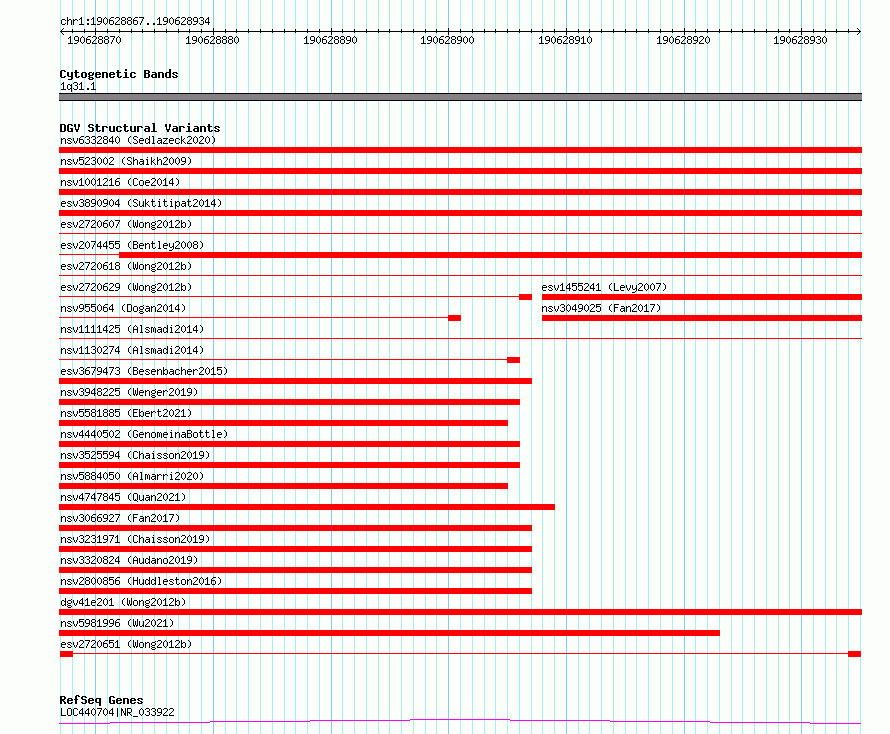Click the small red block of esv2720629
The image size is (890, 734).
526,297
